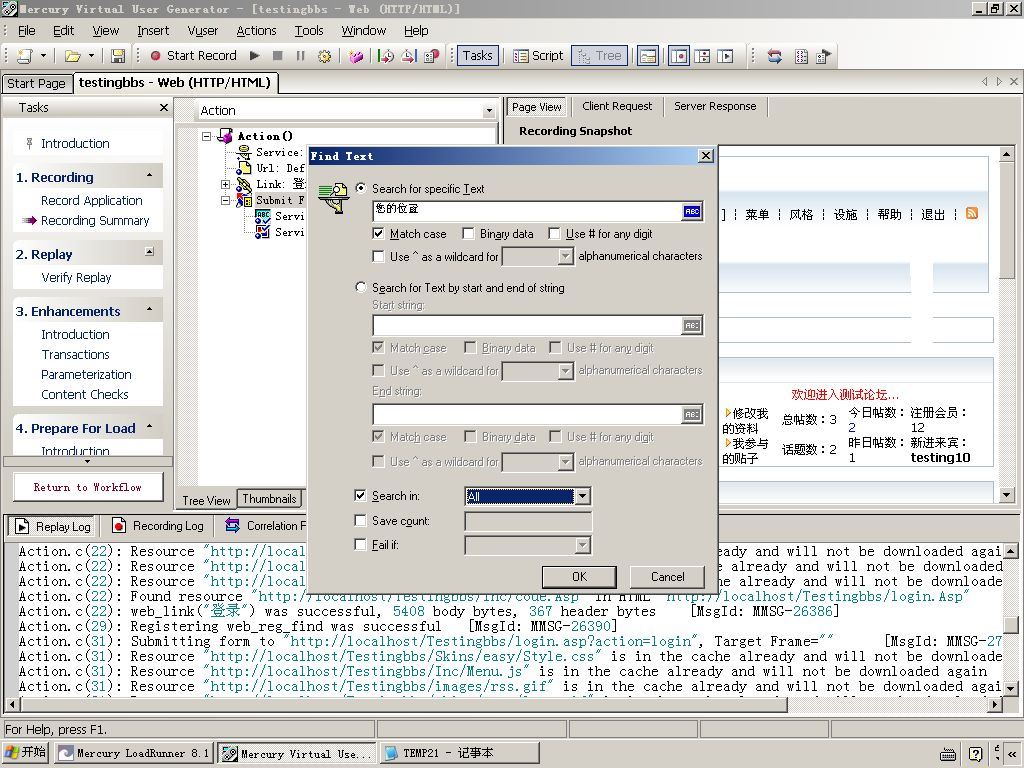This screenshot has height=768, width=1024.
Task: Open the Server Response tab
Action: click(x=715, y=106)
